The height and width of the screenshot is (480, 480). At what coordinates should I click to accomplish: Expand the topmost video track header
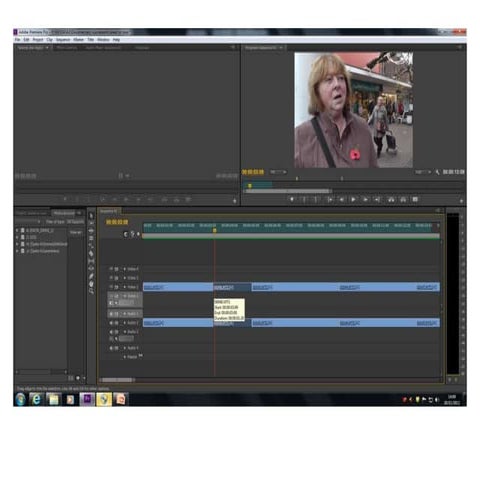click(125, 269)
